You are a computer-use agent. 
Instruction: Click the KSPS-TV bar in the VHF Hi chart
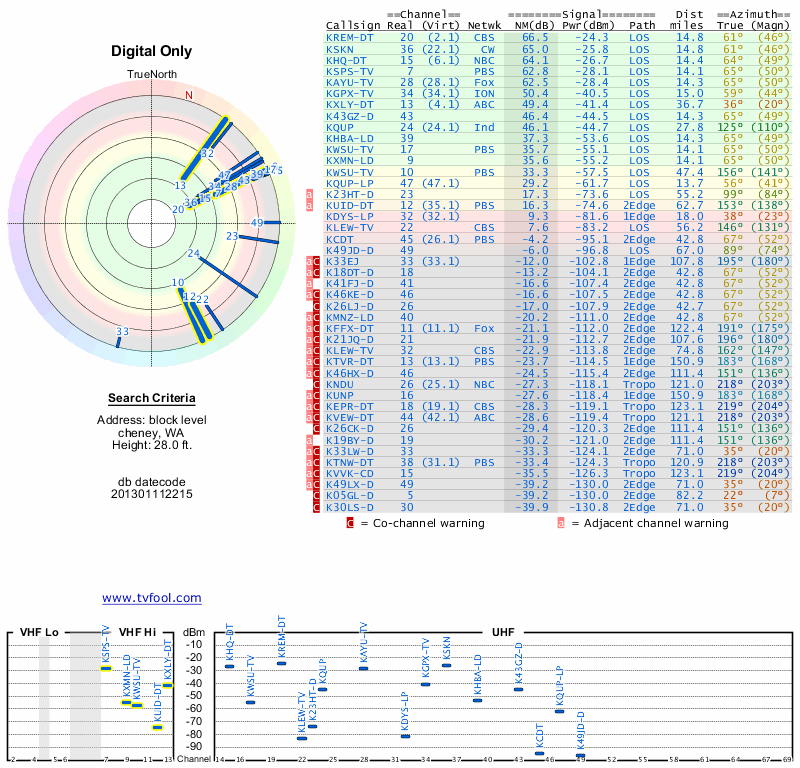[x=106, y=668]
